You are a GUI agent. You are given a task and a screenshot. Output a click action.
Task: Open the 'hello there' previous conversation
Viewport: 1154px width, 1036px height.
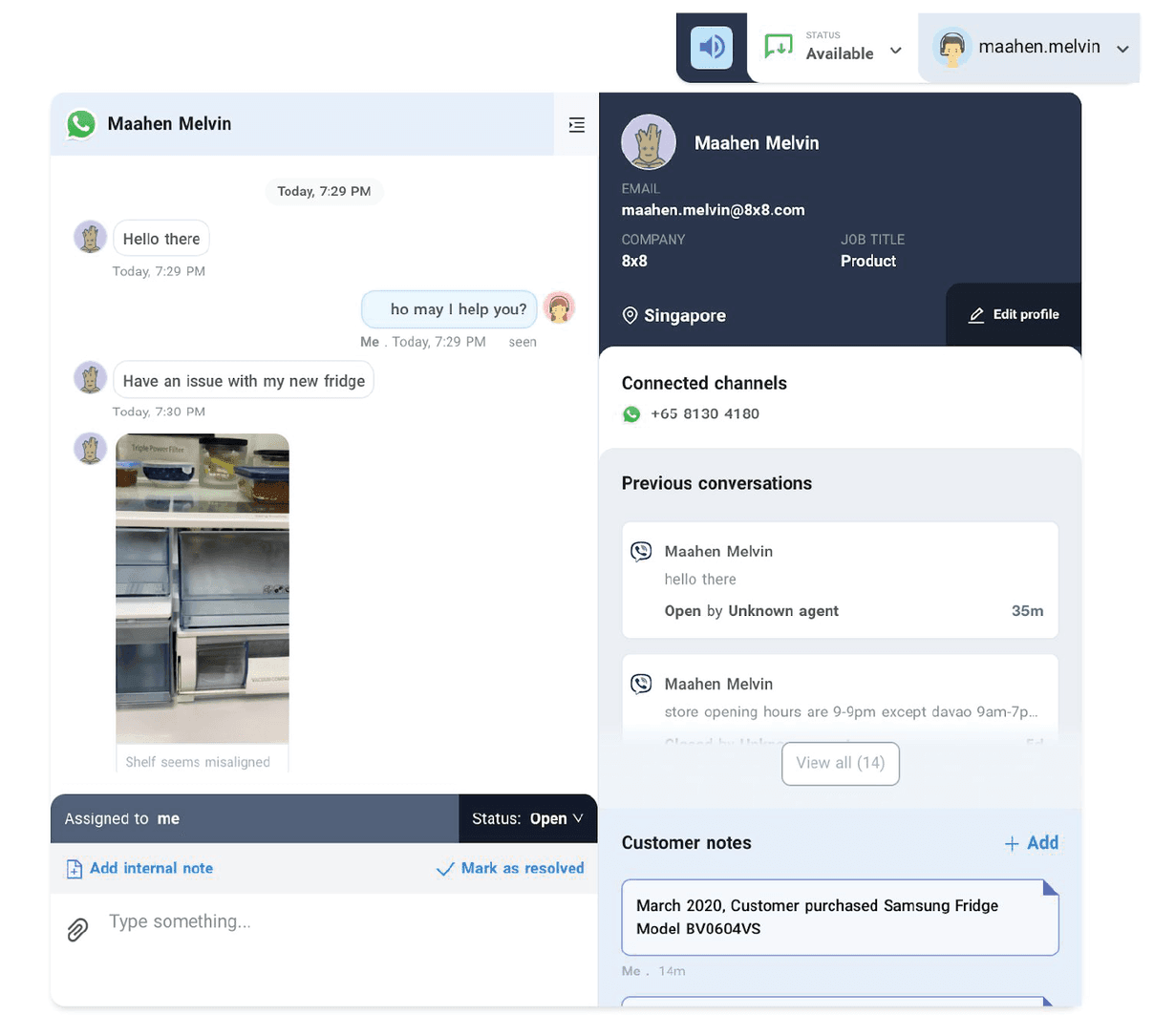839,580
